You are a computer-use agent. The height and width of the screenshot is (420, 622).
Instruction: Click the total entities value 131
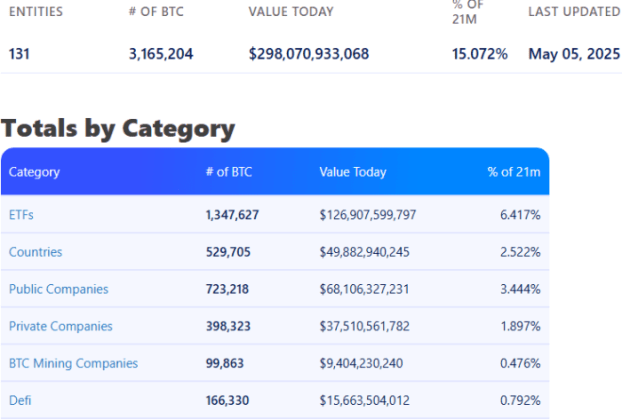[x=19, y=53]
